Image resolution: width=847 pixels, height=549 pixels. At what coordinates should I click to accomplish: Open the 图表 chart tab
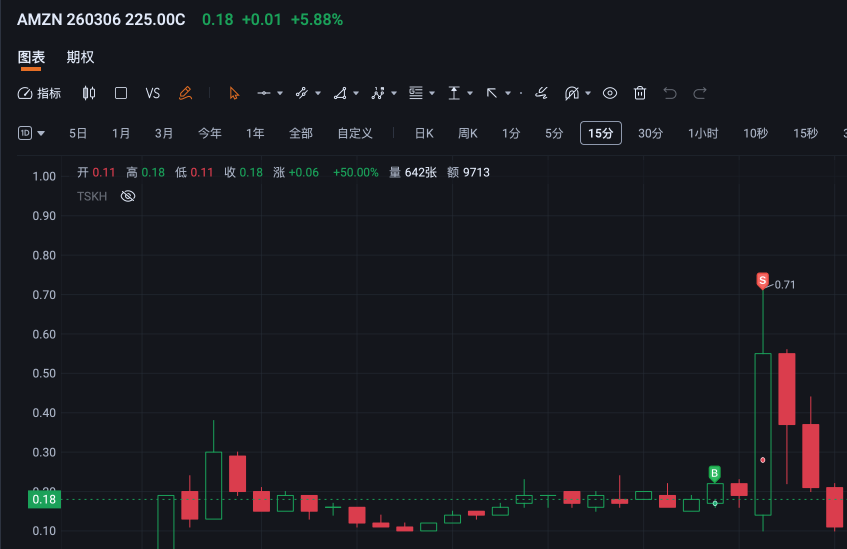[x=31, y=57]
